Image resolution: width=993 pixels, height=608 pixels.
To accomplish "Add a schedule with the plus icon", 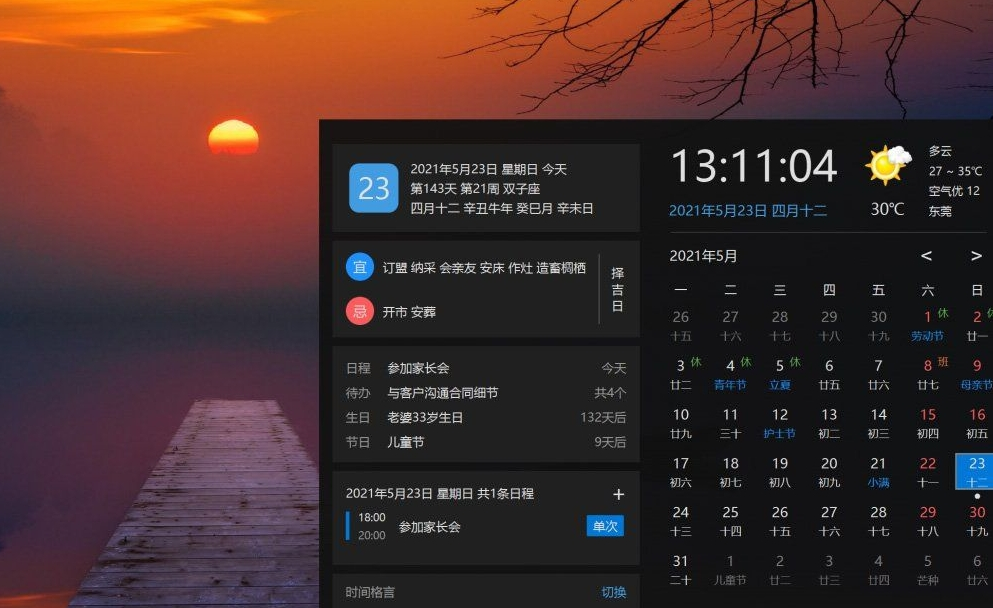I will pyautogui.click(x=618, y=494).
